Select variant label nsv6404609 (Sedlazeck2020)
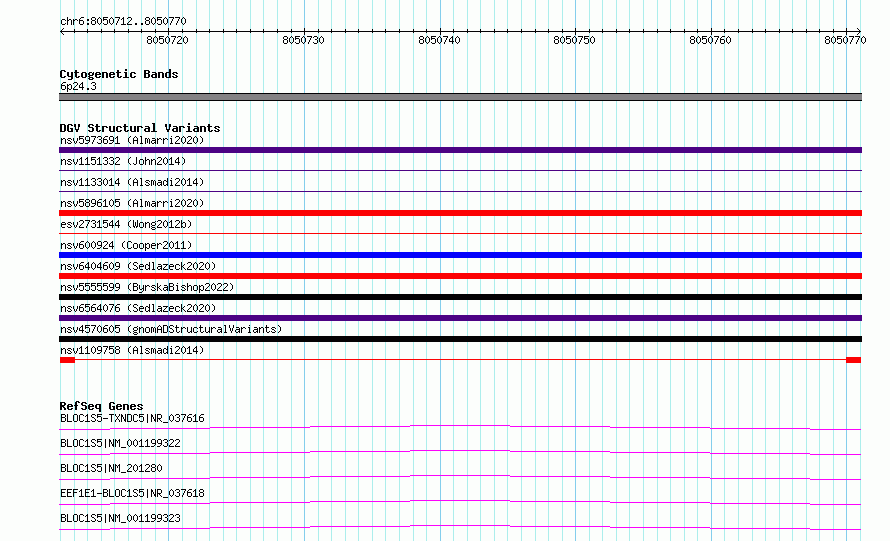Viewport: 890px width, 541px height. [x=138, y=266]
